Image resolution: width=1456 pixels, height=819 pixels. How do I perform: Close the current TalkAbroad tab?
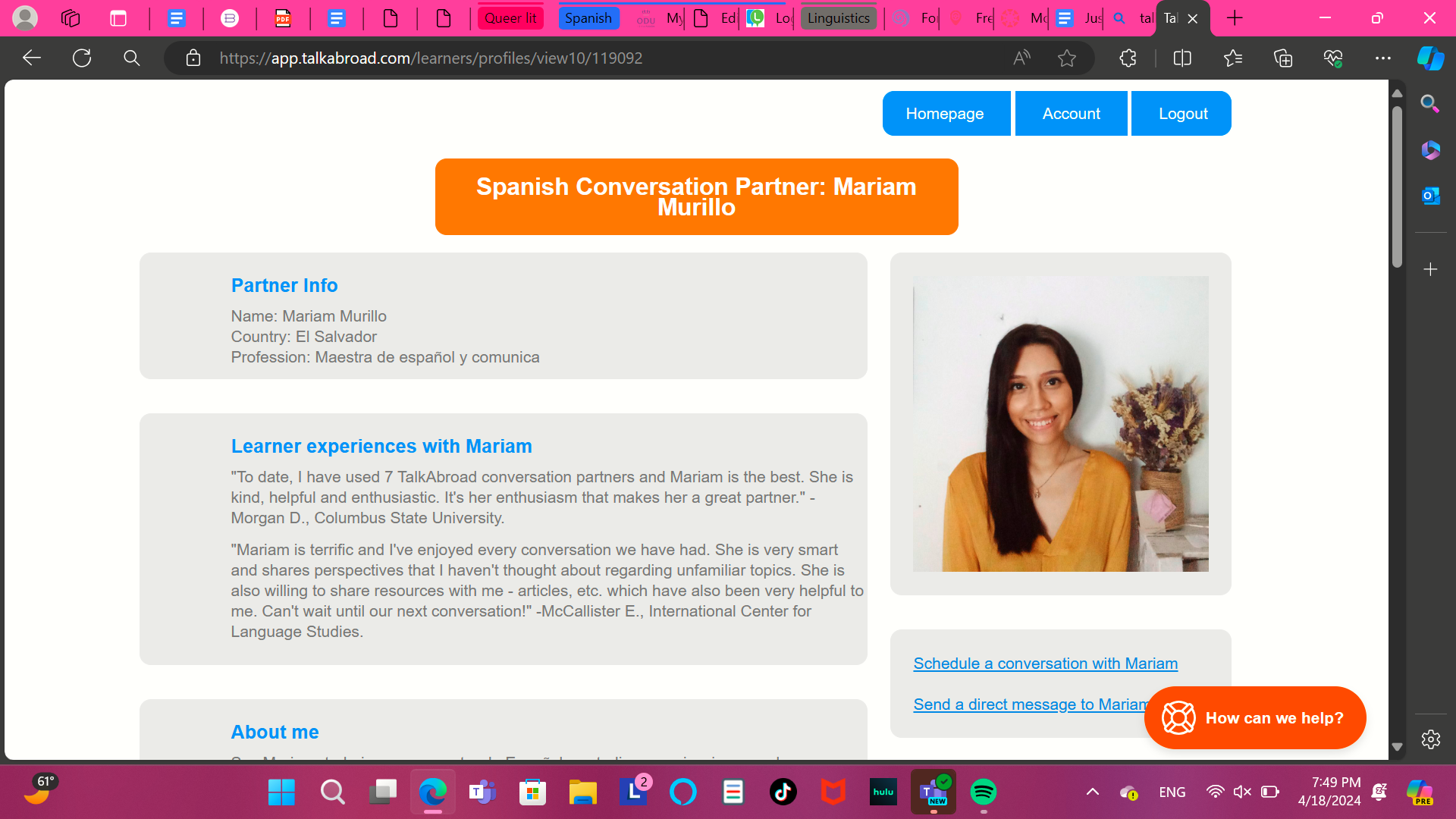click(1193, 19)
